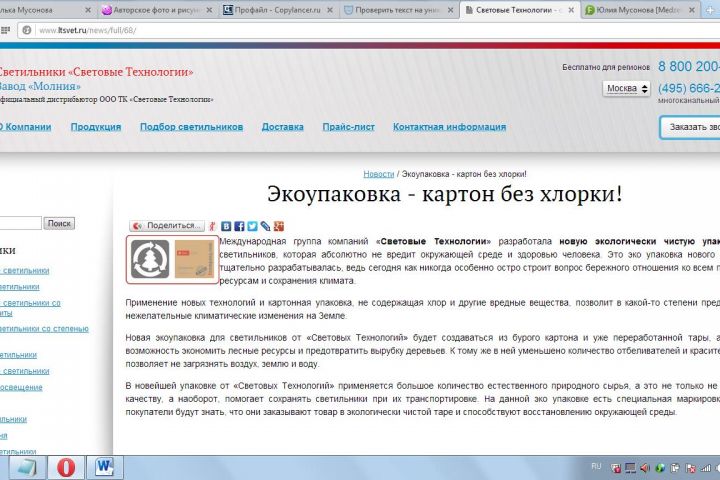Close the Авторское фото и рисунки tab
This screenshot has width=720, height=480.
(209, 10)
